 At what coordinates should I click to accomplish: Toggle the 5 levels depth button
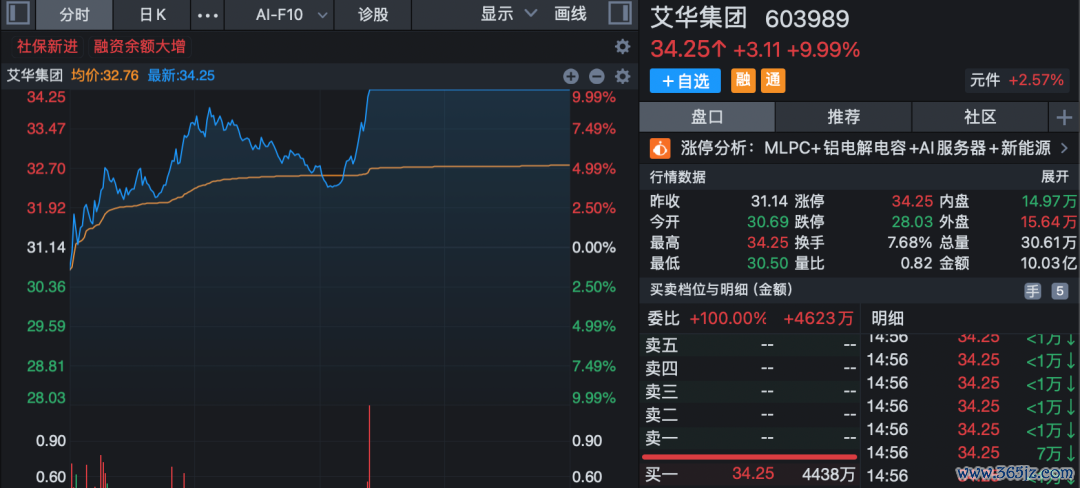pos(1059,291)
